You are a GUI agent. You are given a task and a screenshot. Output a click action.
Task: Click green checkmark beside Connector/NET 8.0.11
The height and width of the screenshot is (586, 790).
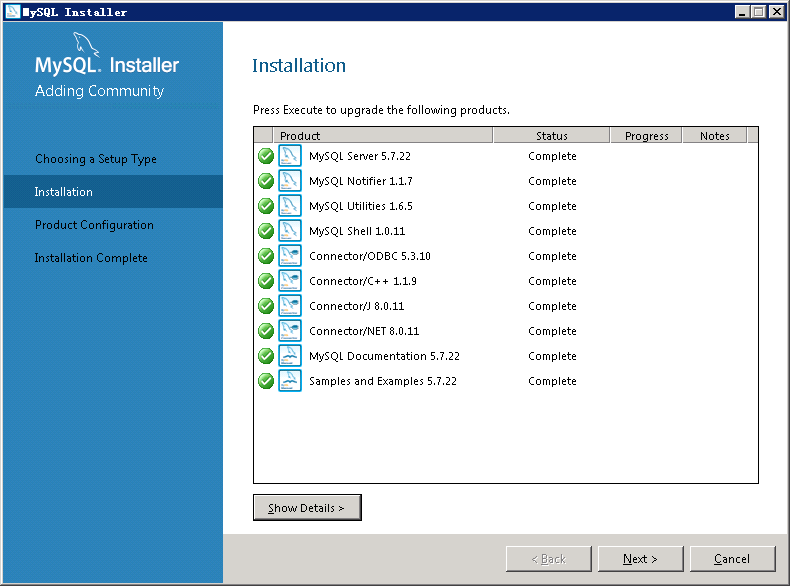click(x=266, y=331)
